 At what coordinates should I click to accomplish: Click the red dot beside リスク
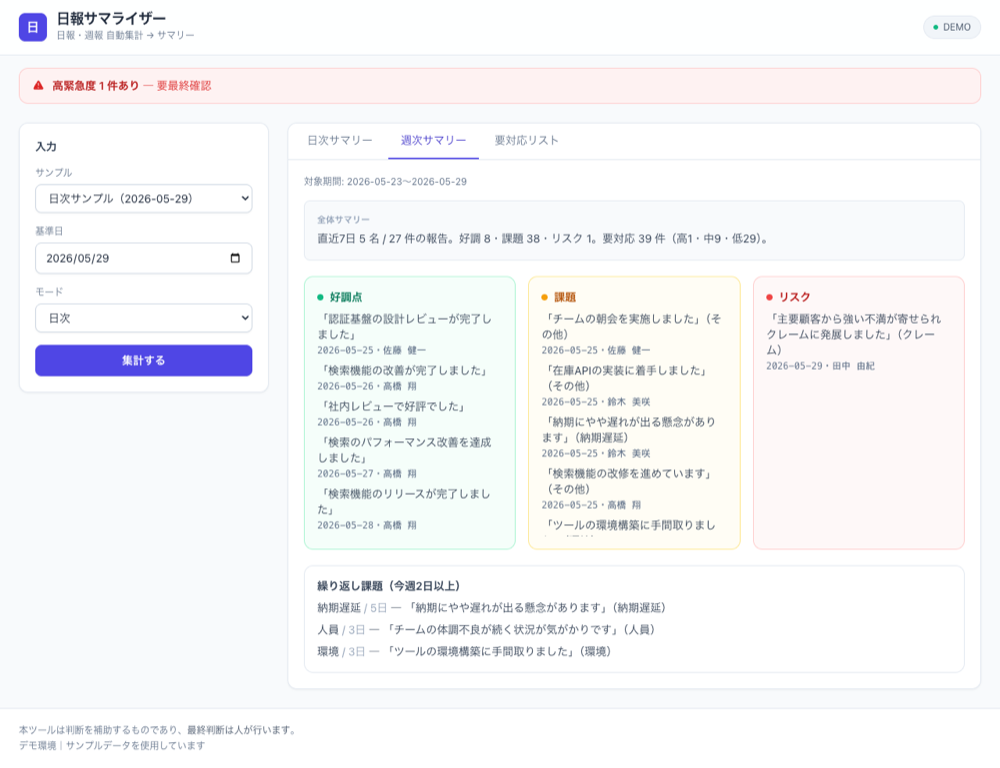tap(769, 297)
